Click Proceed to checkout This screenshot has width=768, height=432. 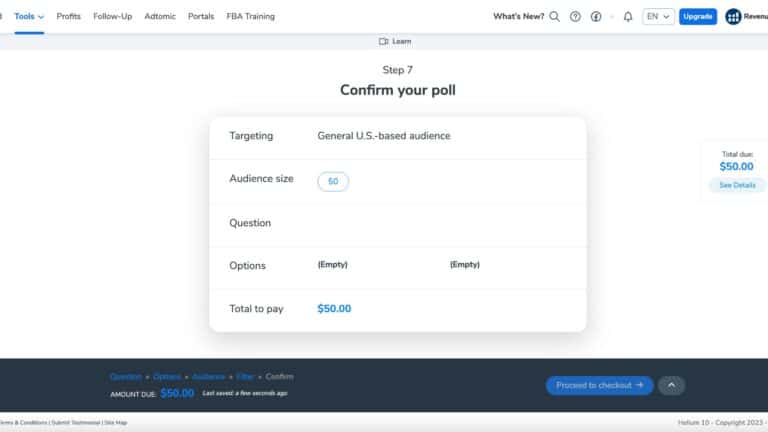(x=600, y=385)
